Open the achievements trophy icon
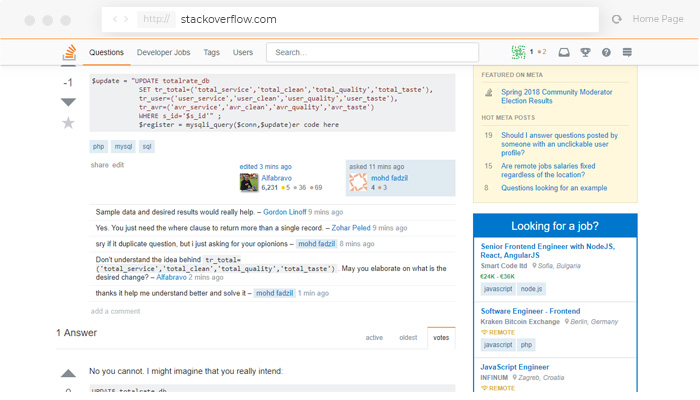 pos(585,52)
